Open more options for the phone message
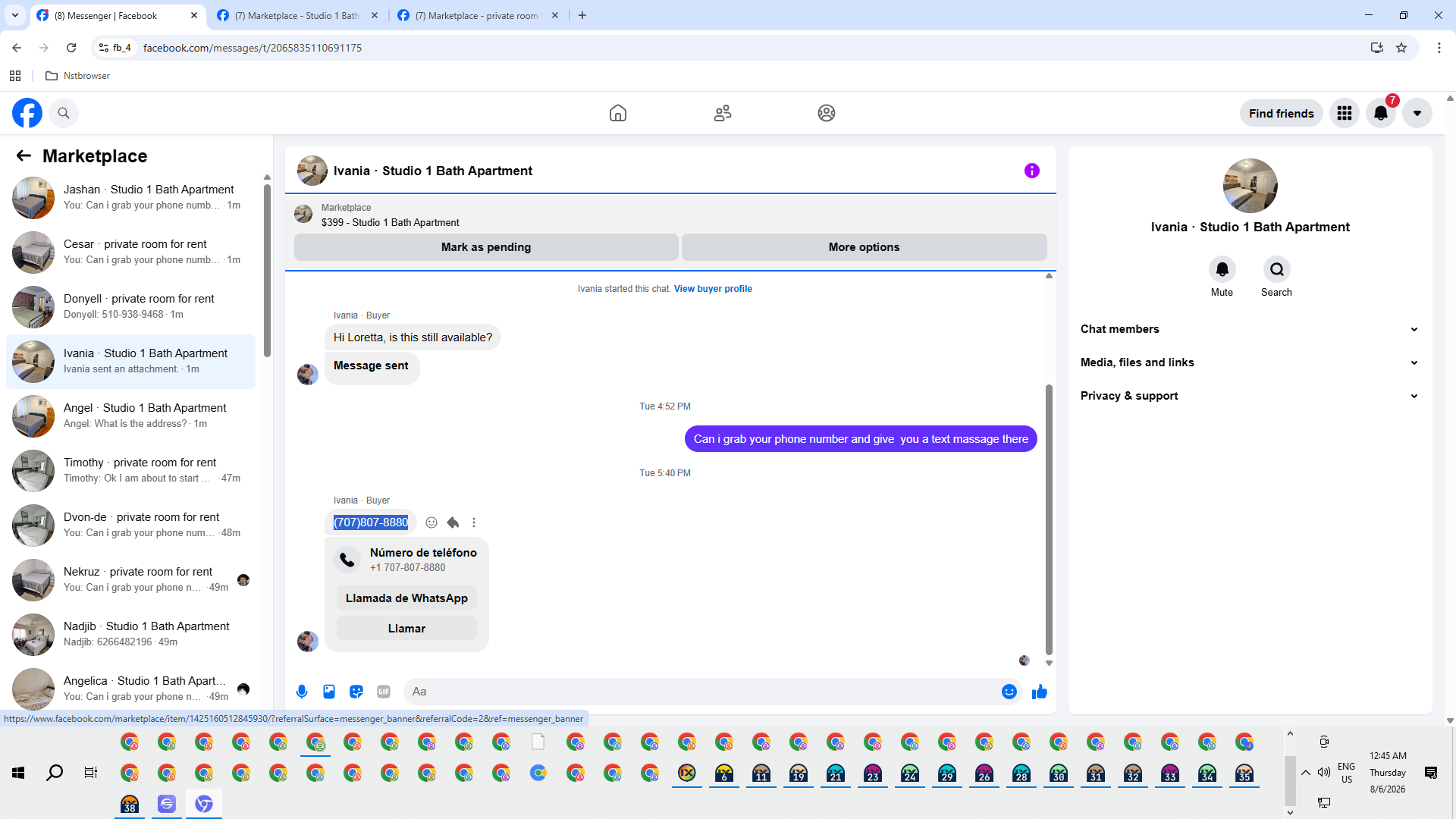 [474, 522]
